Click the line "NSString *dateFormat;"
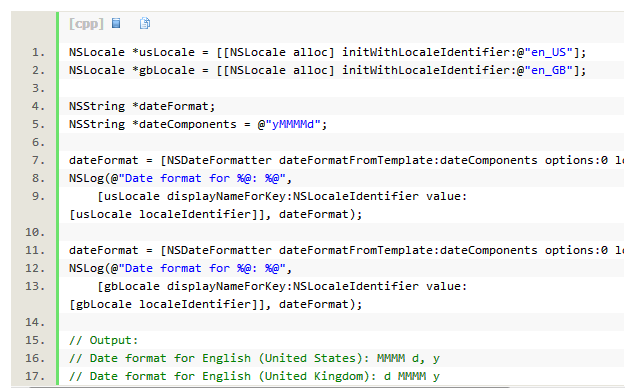Viewport: 629px width, 388px height. click(x=142, y=106)
